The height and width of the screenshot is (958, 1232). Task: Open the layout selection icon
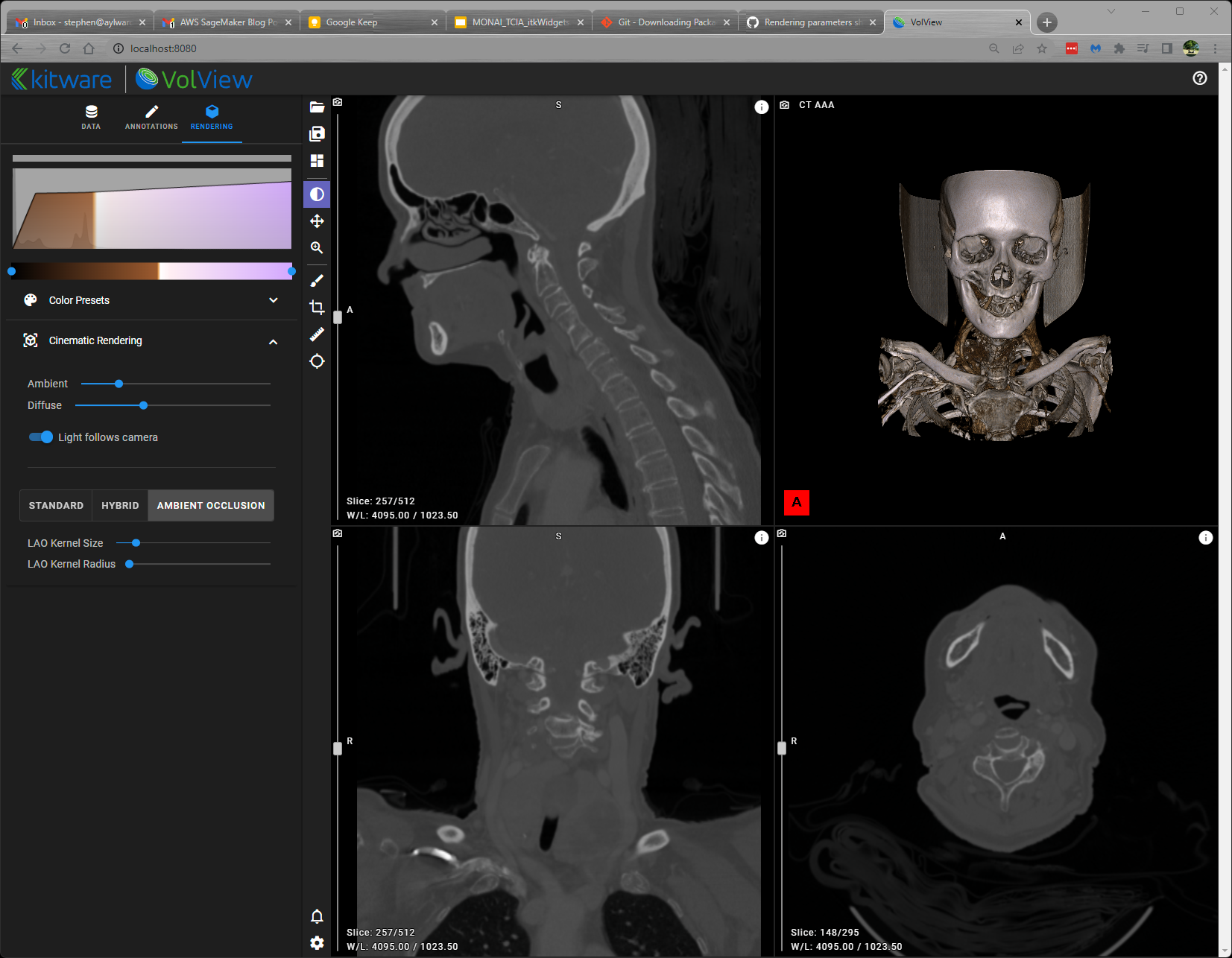(x=317, y=160)
